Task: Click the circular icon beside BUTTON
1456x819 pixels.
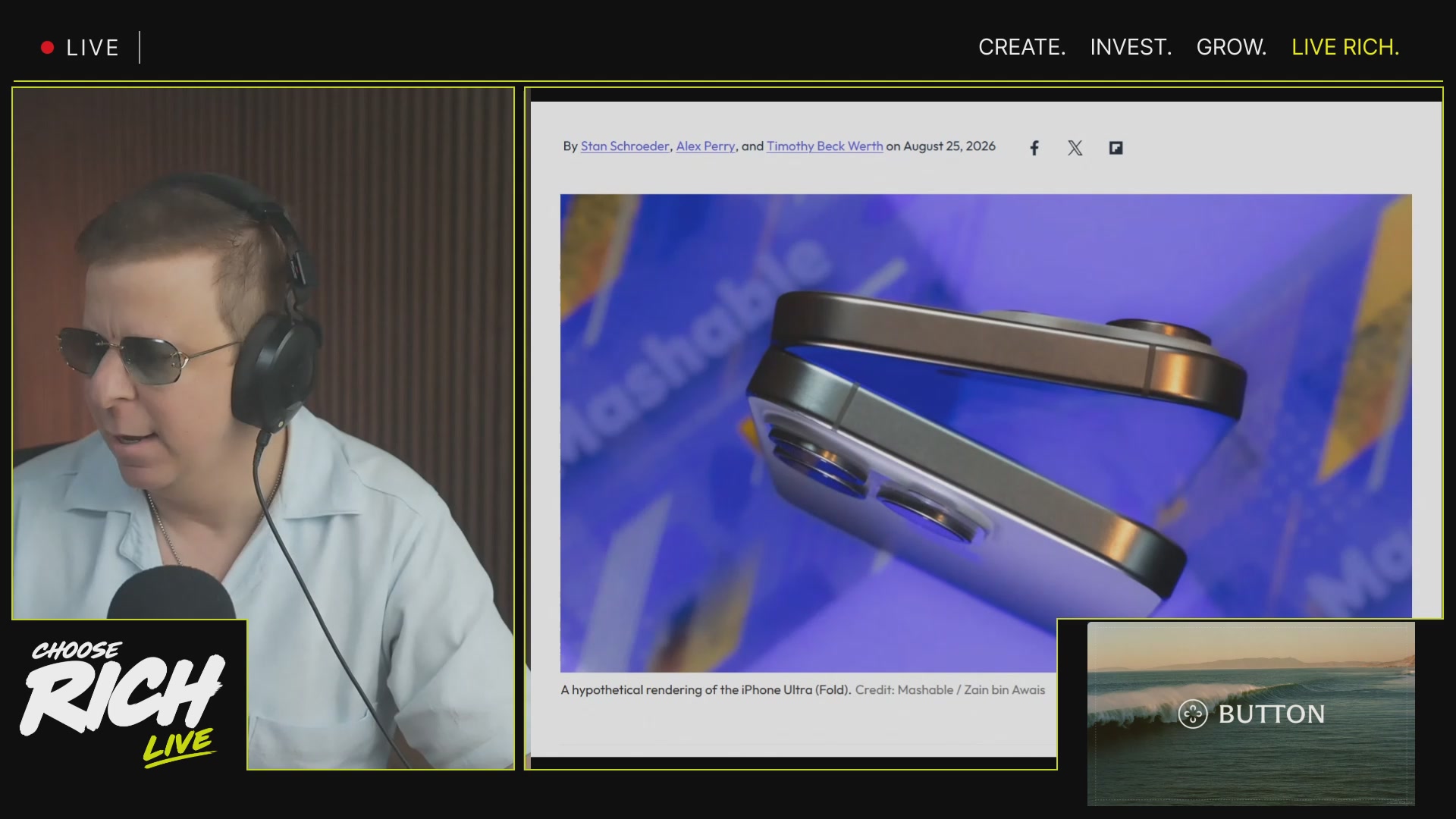Action: [1193, 714]
